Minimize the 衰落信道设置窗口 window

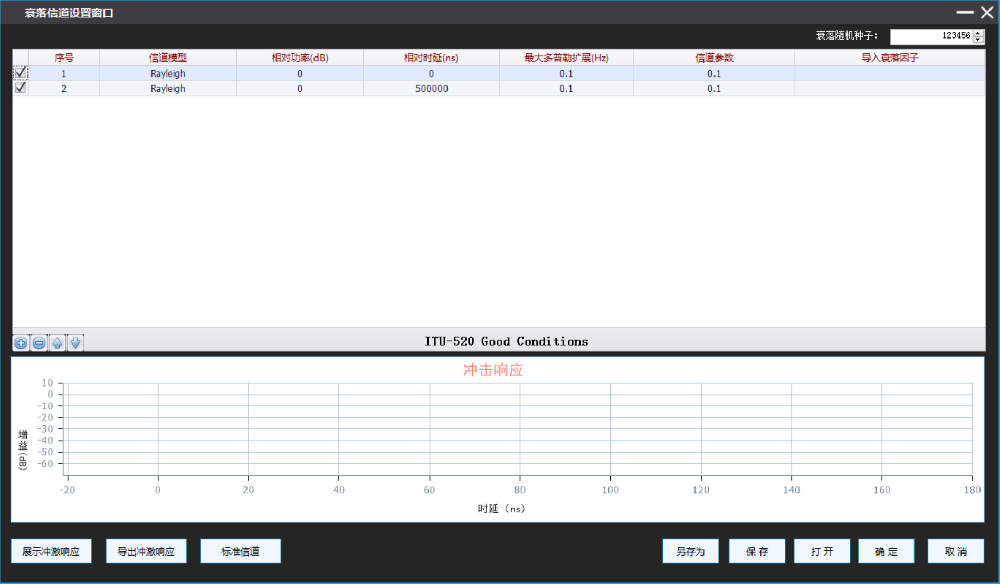(964, 12)
